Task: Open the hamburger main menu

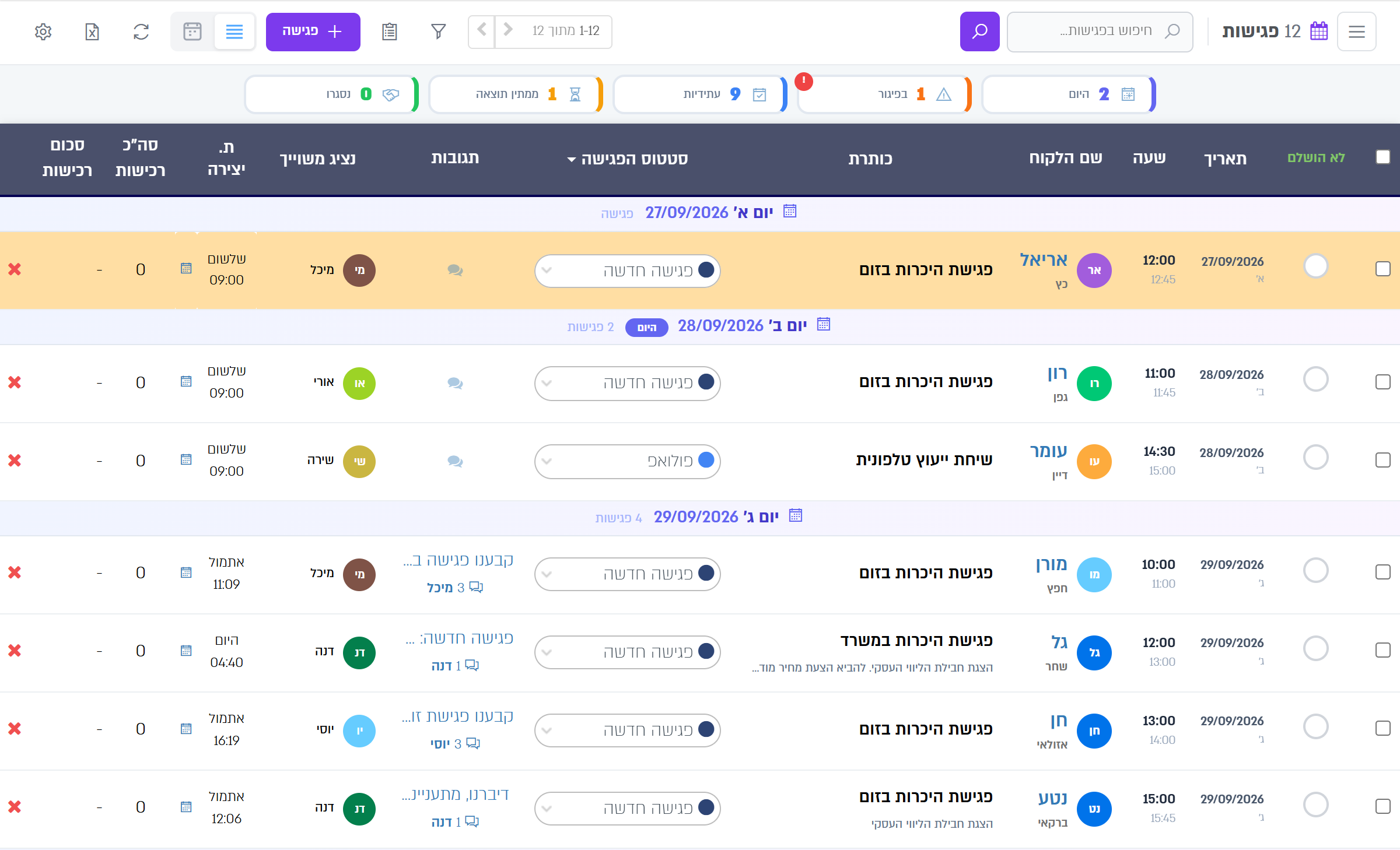Action: (x=1357, y=31)
